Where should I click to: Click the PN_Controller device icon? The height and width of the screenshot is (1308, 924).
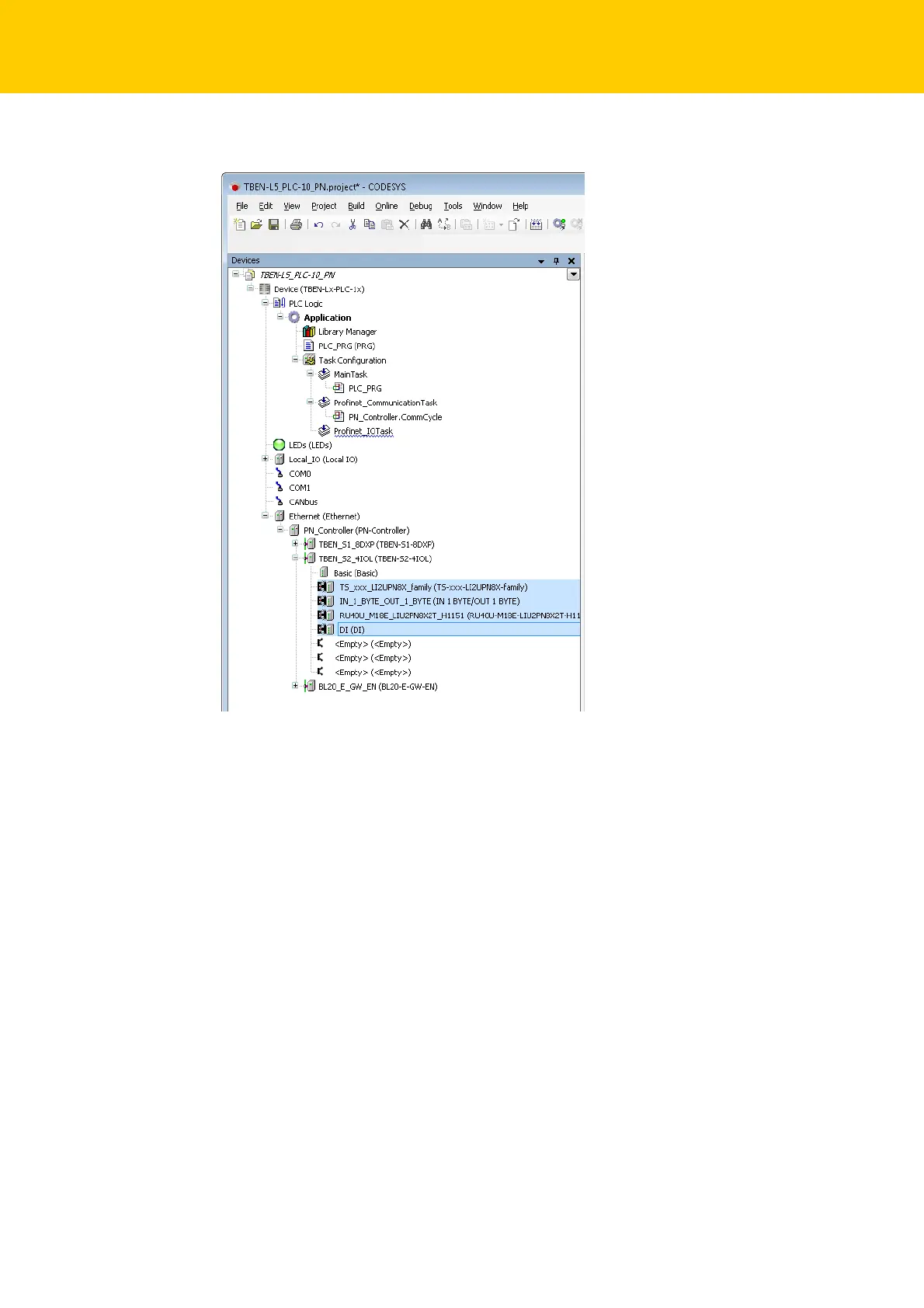click(x=294, y=531)
